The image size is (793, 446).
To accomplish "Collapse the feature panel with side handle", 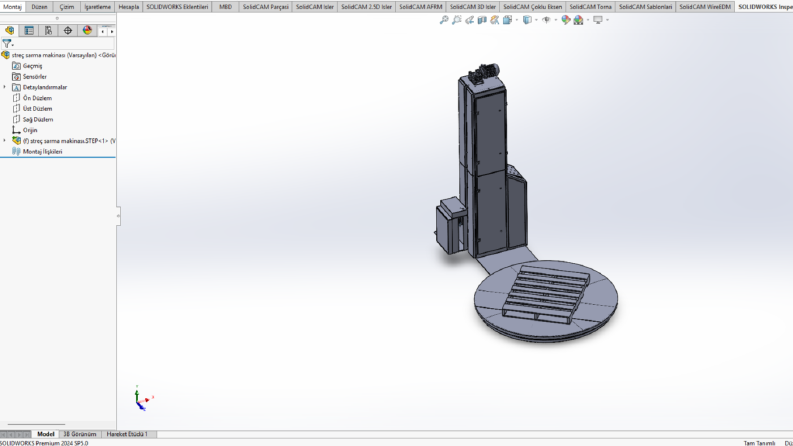I will coord(118,216).
